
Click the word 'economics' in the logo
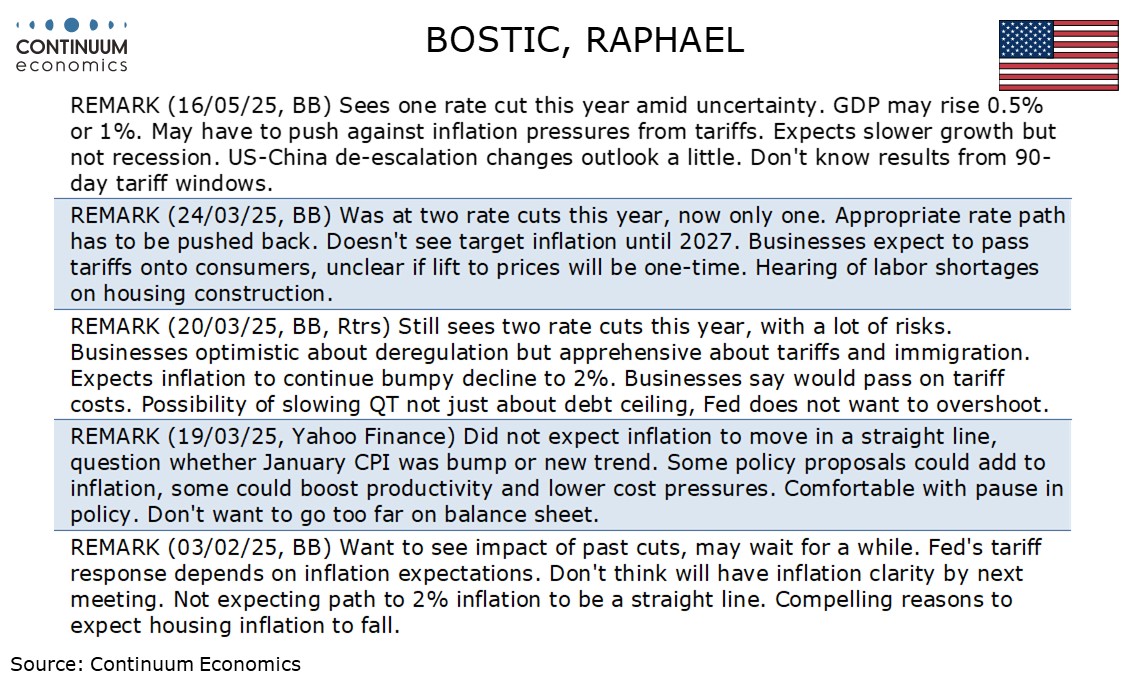(x=72, y=65)
